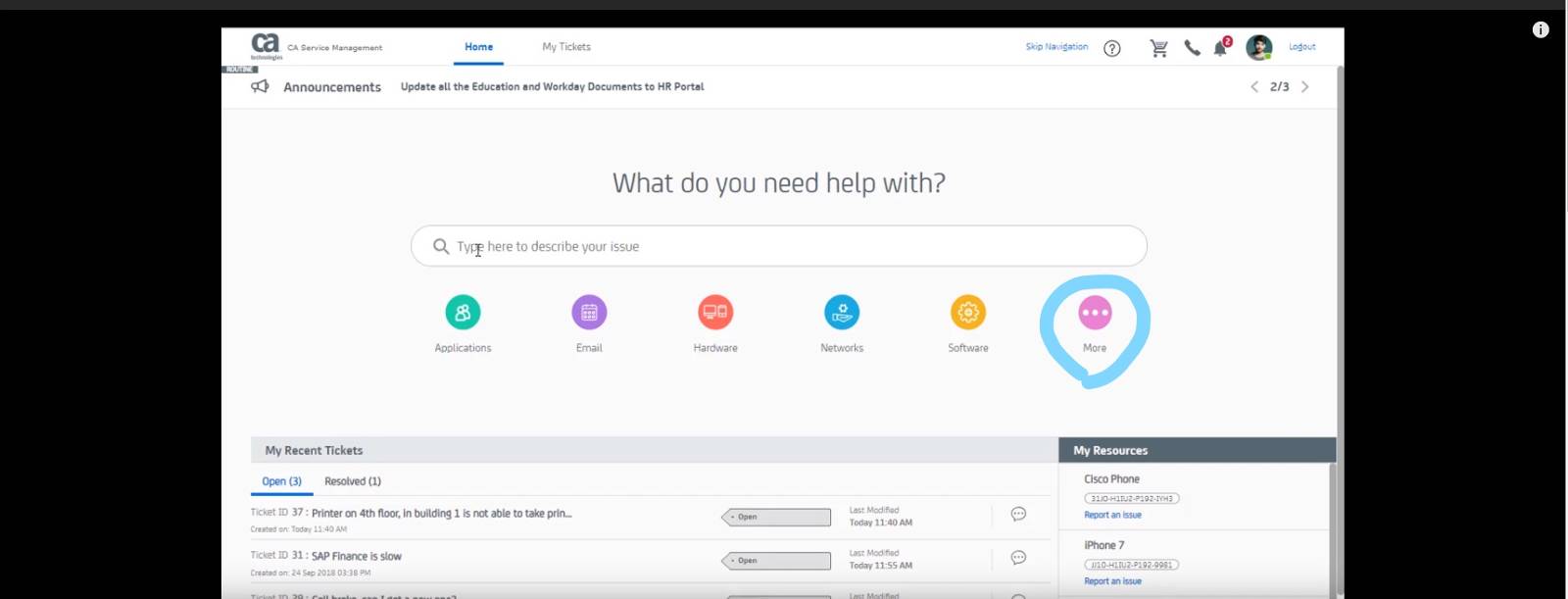The image size is (1568, 599).
Task: Click the iPhone 7 serial tag
Action: tap(1131, 565)
